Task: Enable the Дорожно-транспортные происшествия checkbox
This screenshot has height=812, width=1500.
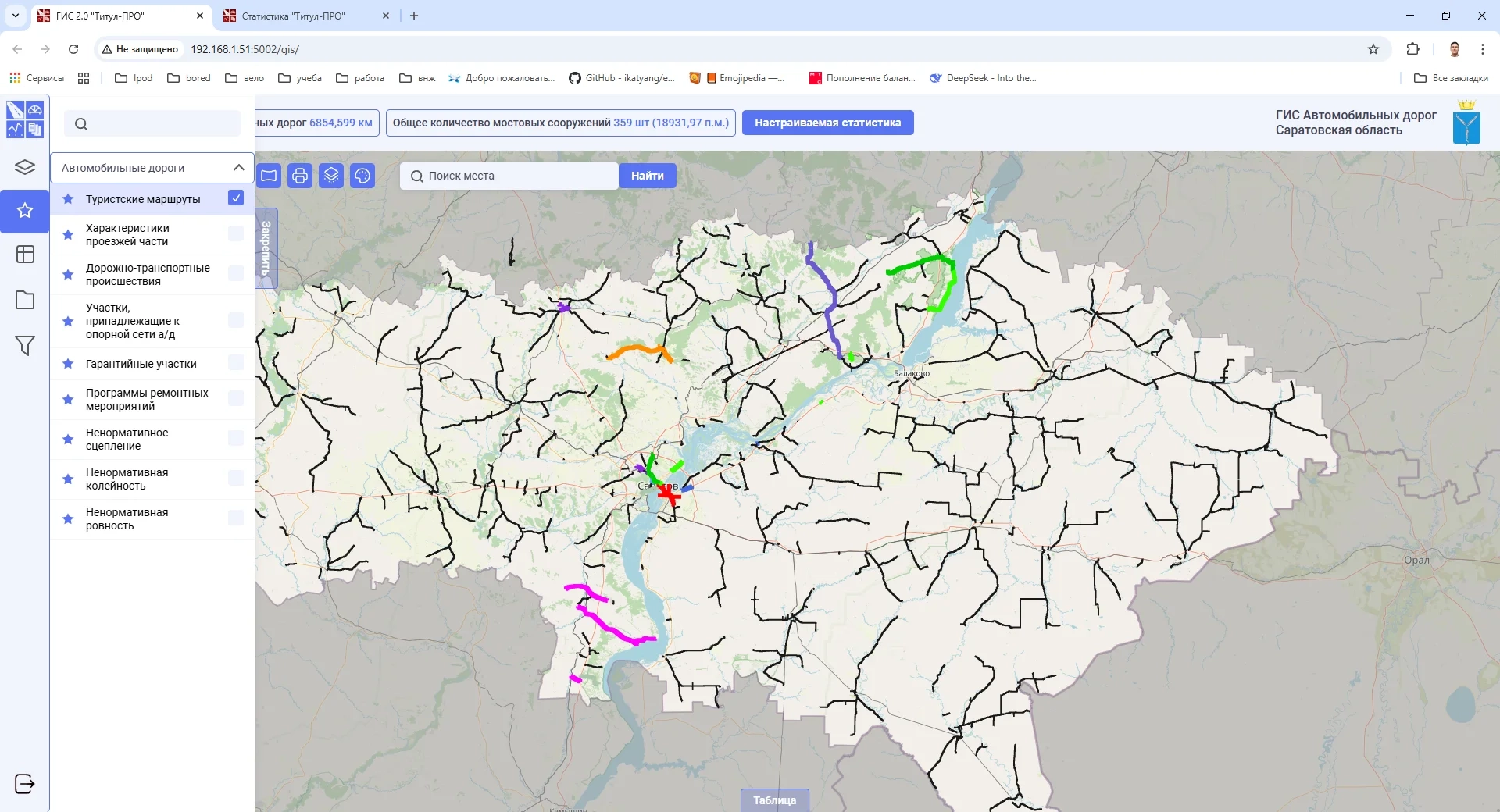Action: tap(236, 273)
